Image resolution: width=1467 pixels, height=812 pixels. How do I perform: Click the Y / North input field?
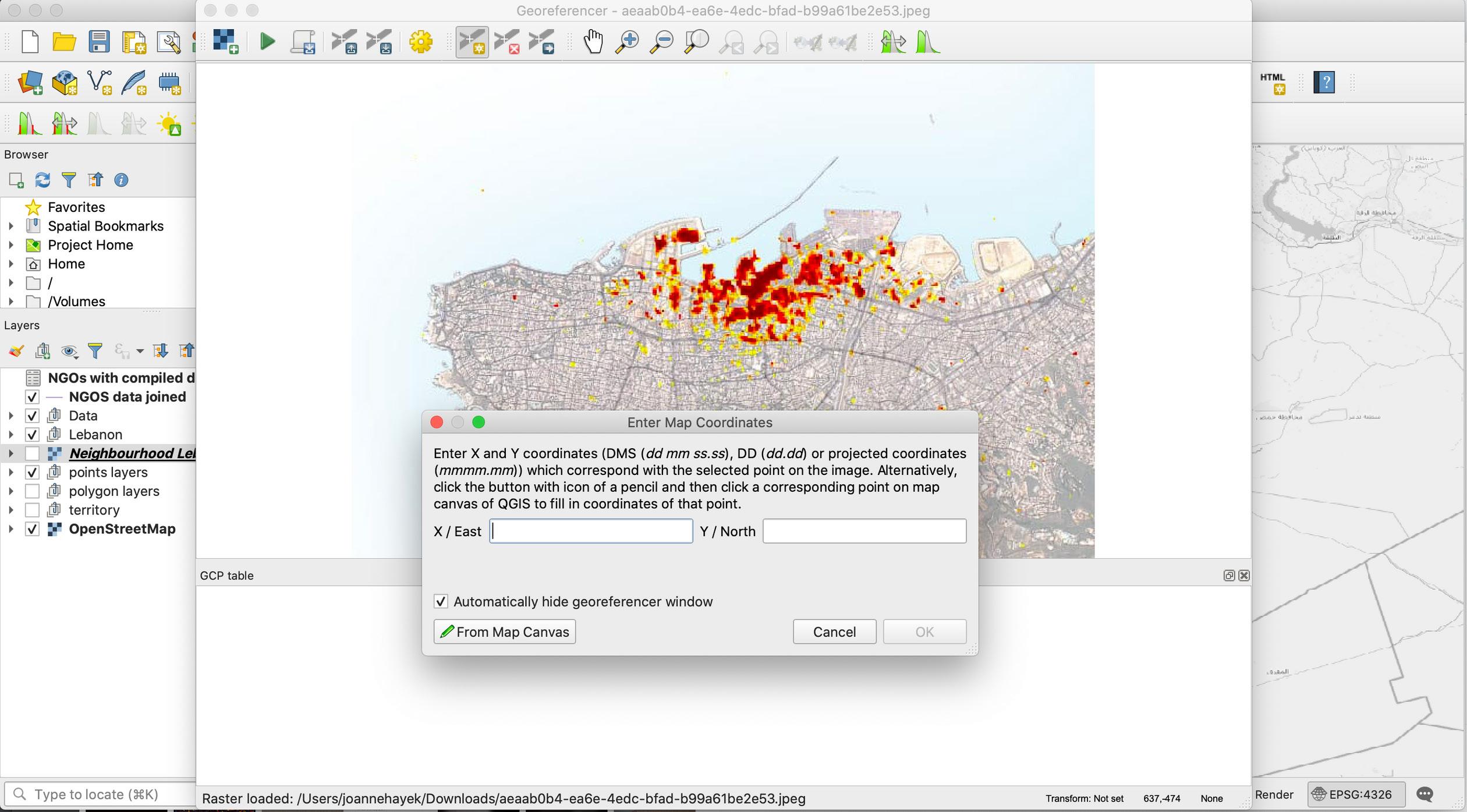[864, 531]
